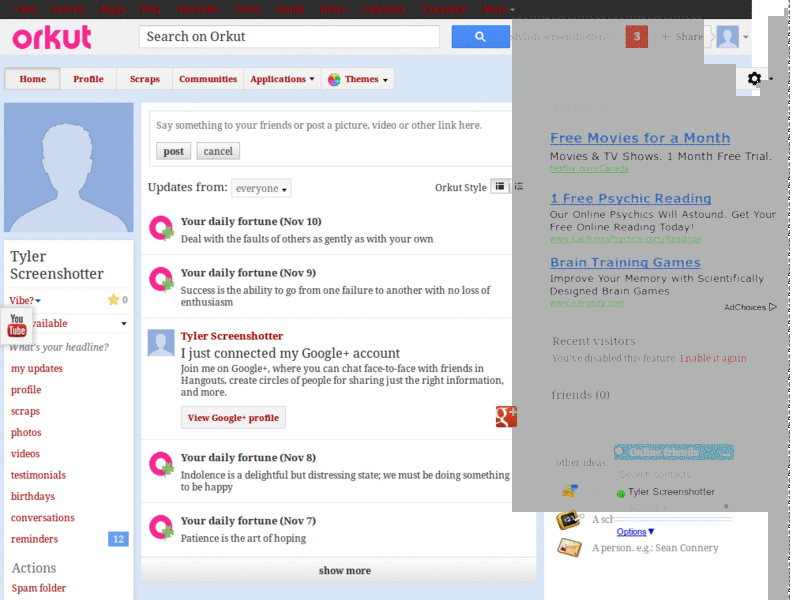Click Tyler Screenshotter's small post avatar
This screenshot has height=600, width=800.
[161, 342]
